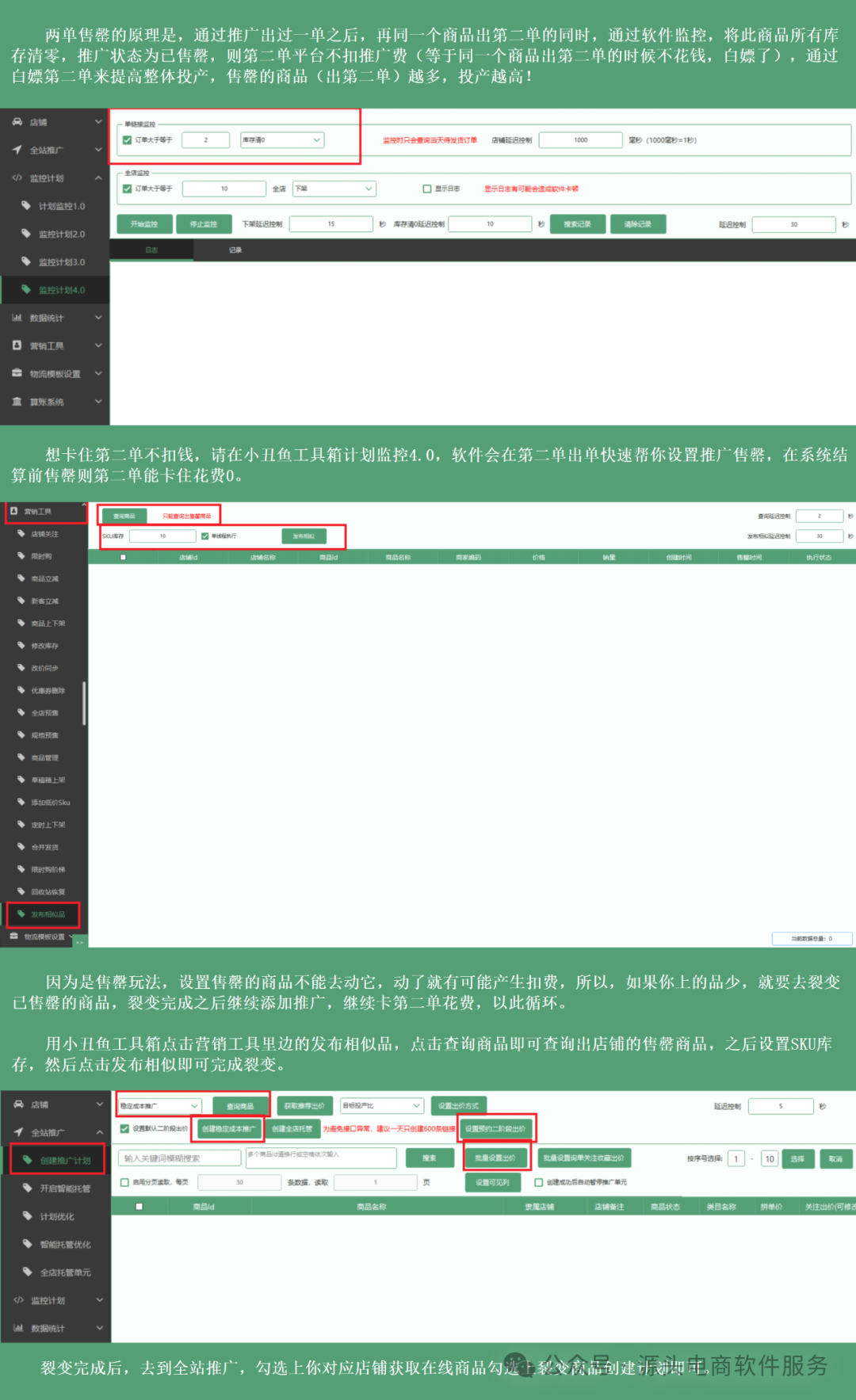Click the tag icon beside 修改库存
The image size is (856, 1400).
21,646
